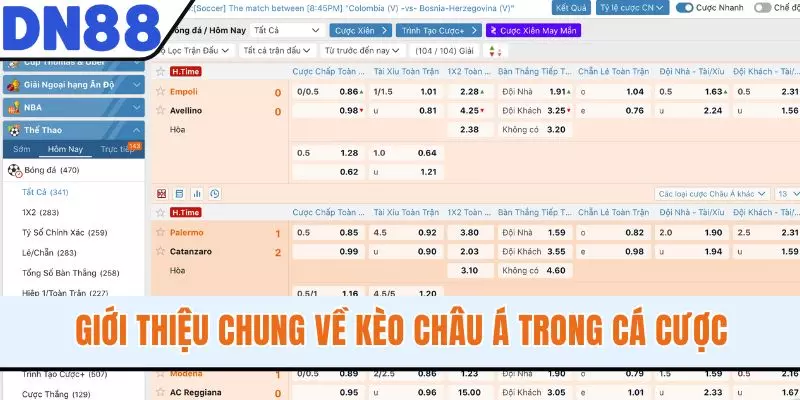Toggle the Cược Nhanh quick bet switch
Screen dimensions: 800x400
(685, 8)
